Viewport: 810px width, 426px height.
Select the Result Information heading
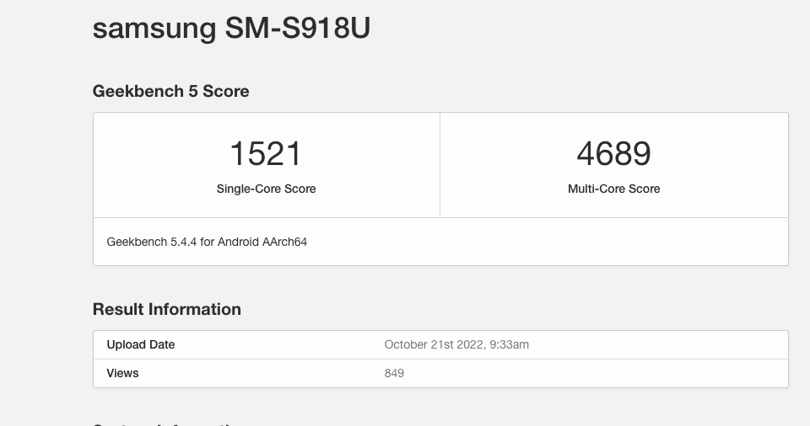[x=167, y=309]
